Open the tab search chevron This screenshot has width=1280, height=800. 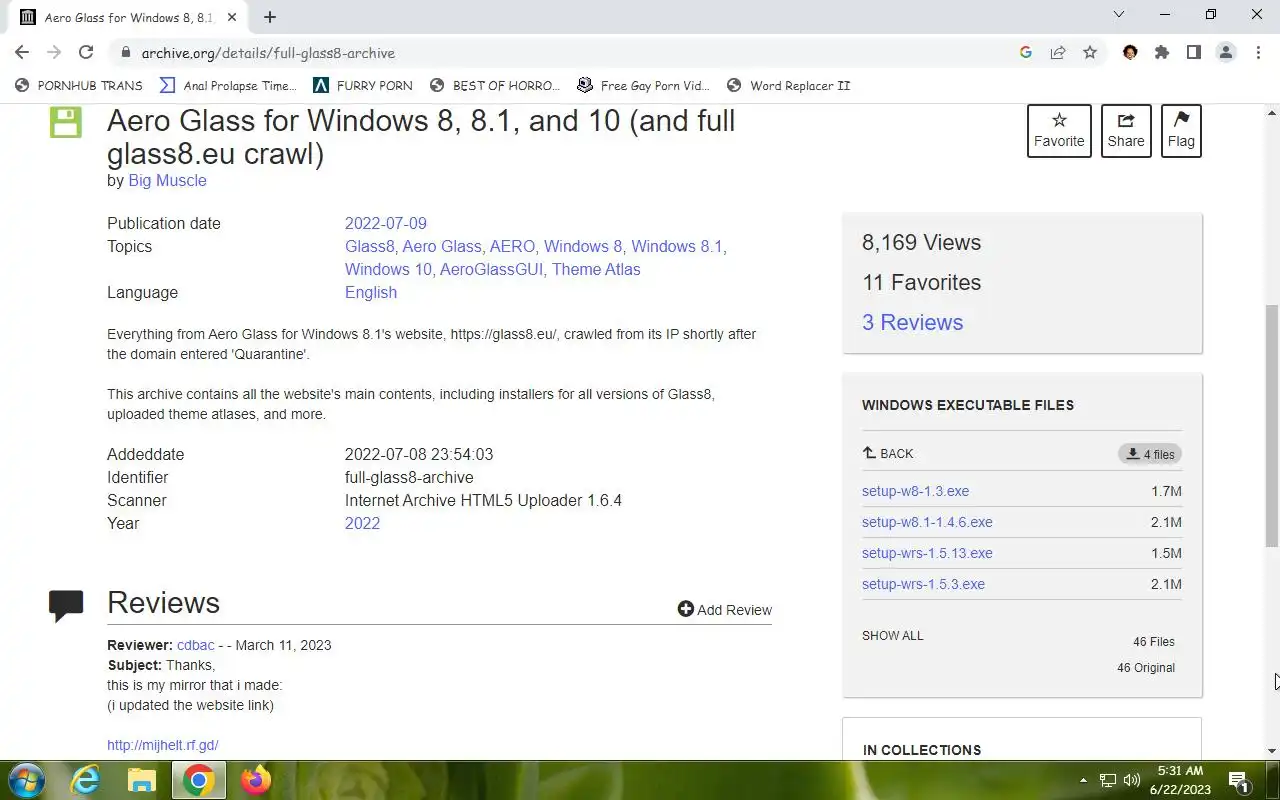(1119, 15)
